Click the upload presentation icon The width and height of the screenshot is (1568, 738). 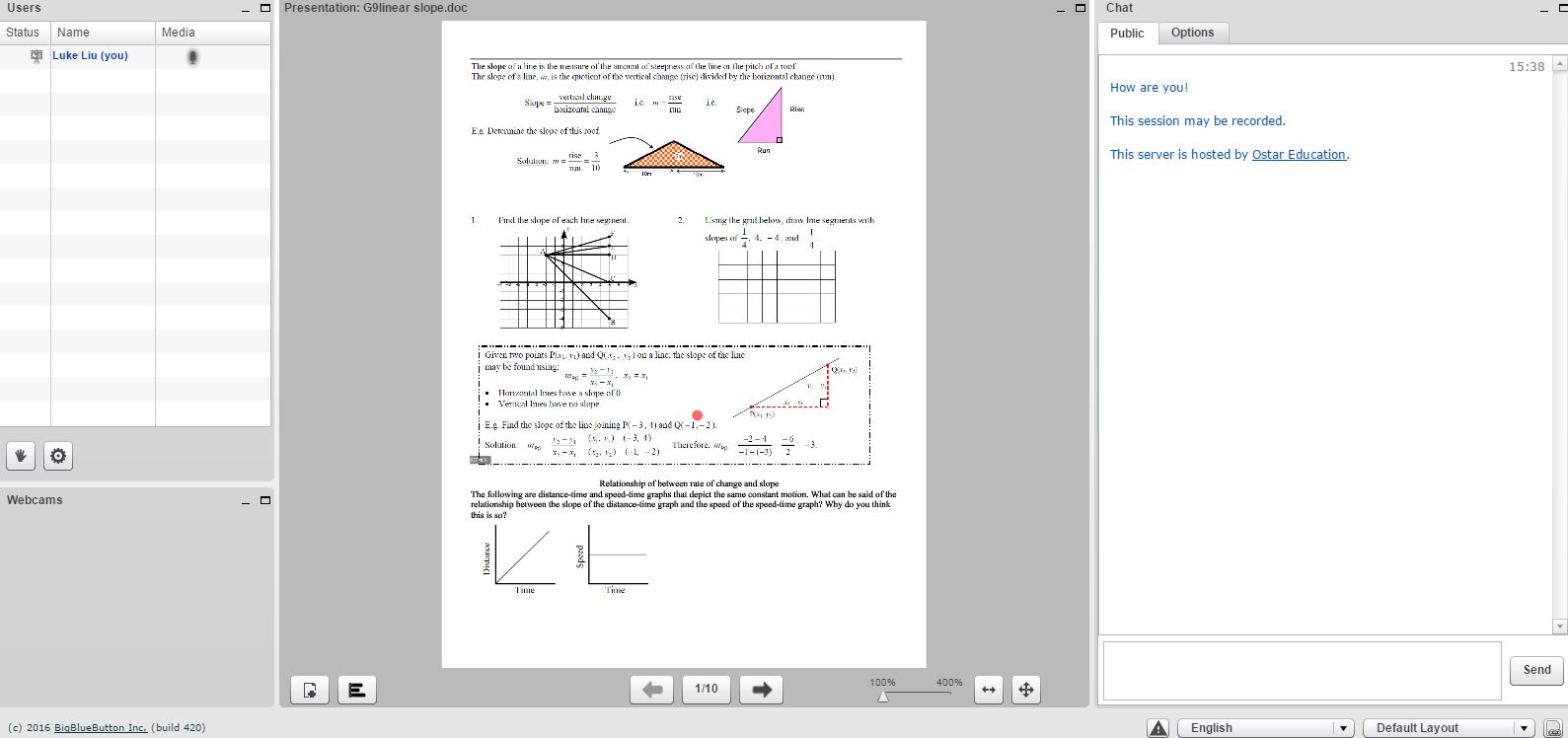(x=310, y=690)
